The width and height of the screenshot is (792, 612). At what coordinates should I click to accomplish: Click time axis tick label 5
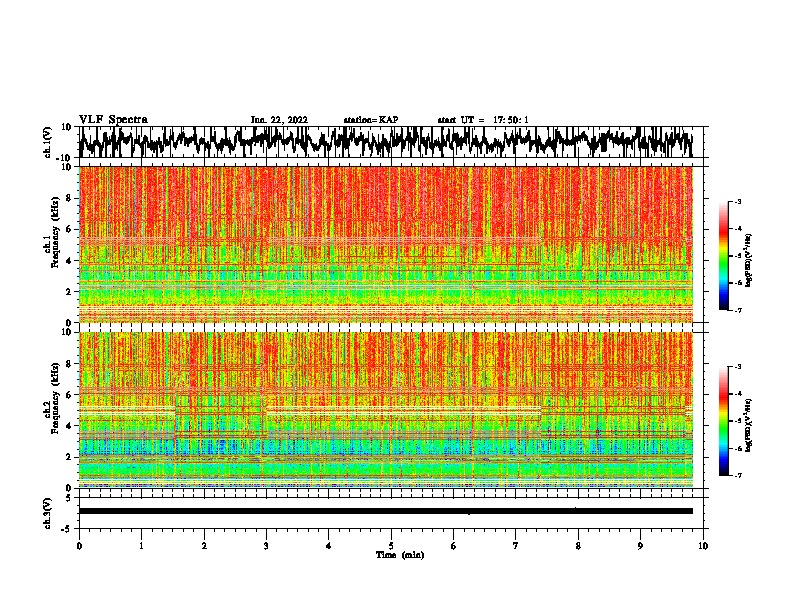391,546
